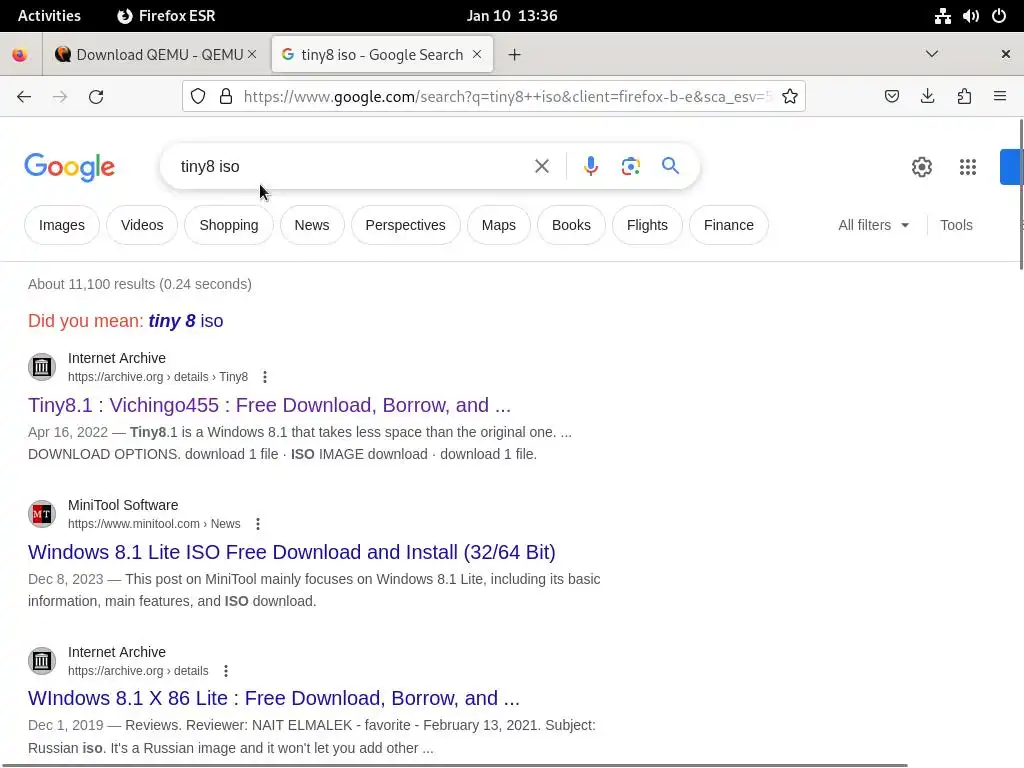This screenshot has width=1024, height=768.
Task: Click the archive.org › details › Tiny8 URL text
Action: [158, 377]
